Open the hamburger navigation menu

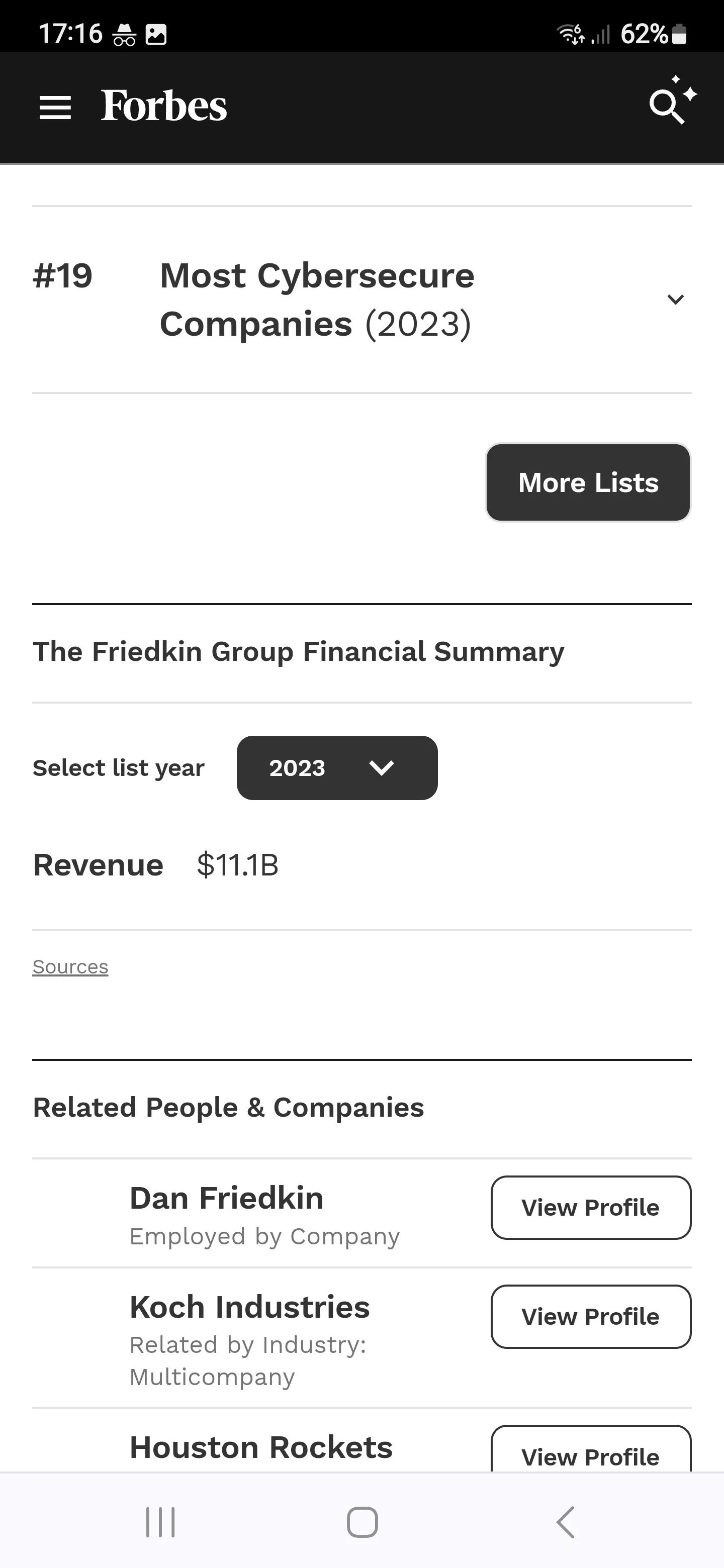(x=55, y=108)
